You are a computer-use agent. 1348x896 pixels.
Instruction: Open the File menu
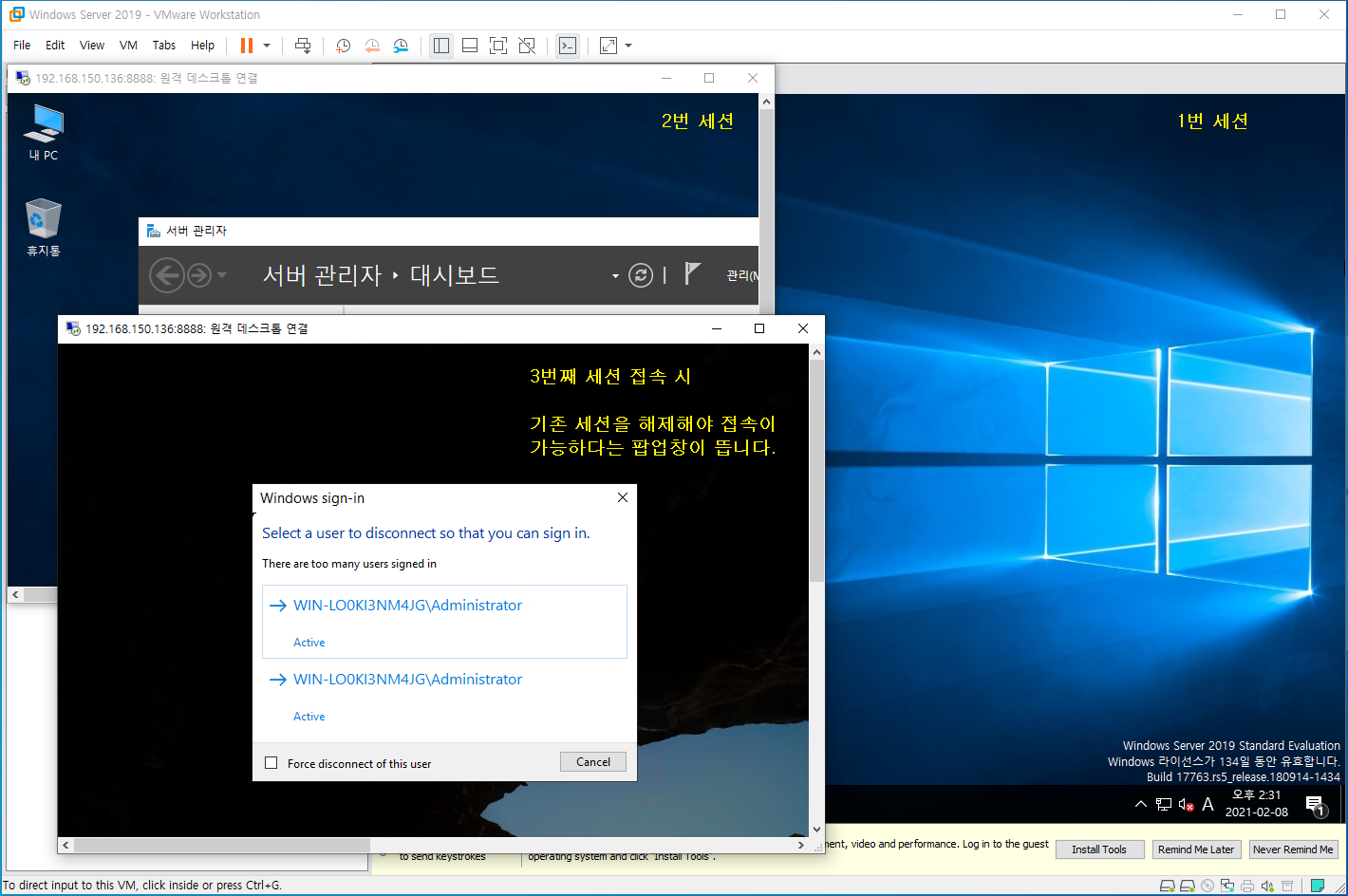[22, 45]
